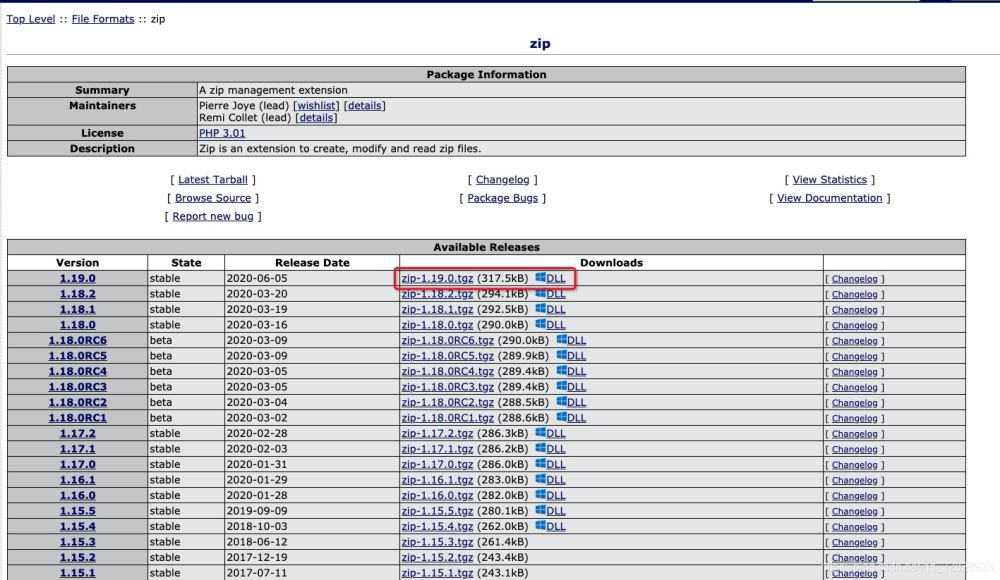Open the PHP 3.01 license link
Screen dimensions: 1000x580
[222, 133]
